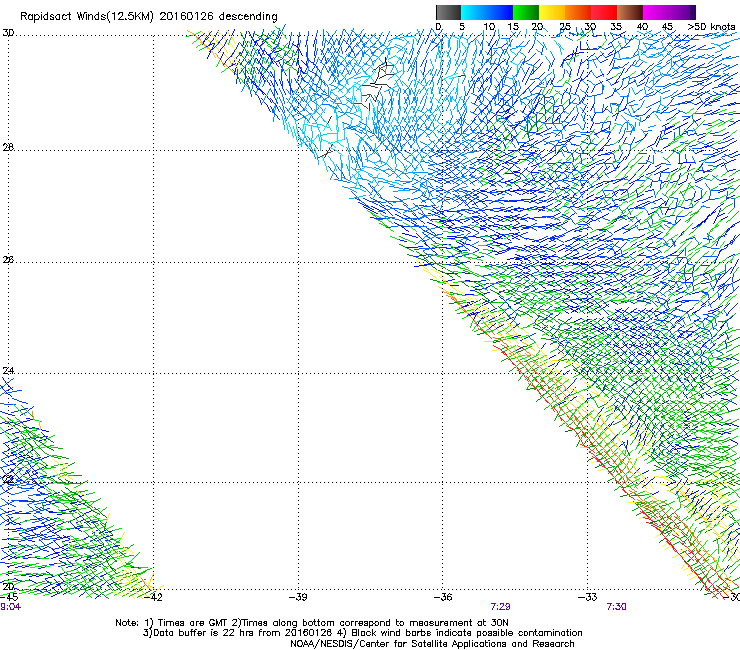
Task: Click the longitude axis label '-42'
Action: coord(154,597)
